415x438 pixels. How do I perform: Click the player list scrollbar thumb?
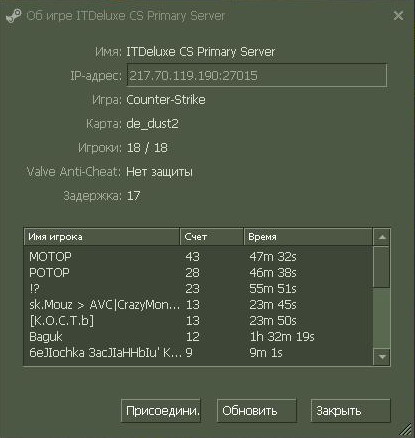(x=381, y=267)
